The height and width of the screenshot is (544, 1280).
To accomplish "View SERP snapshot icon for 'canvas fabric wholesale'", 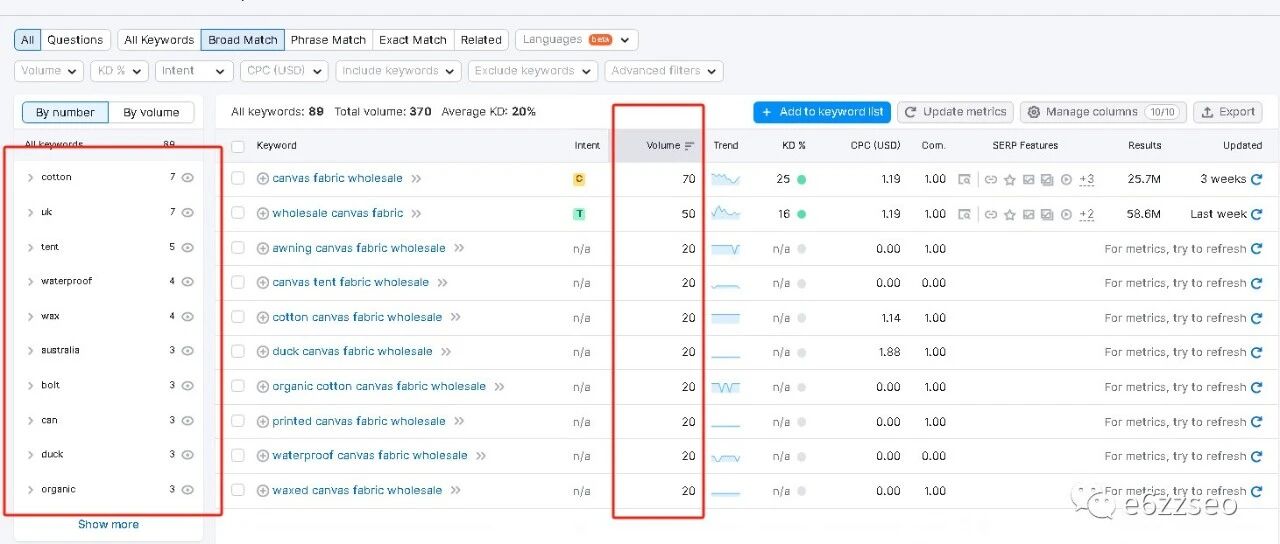I will tap(964, 180).
